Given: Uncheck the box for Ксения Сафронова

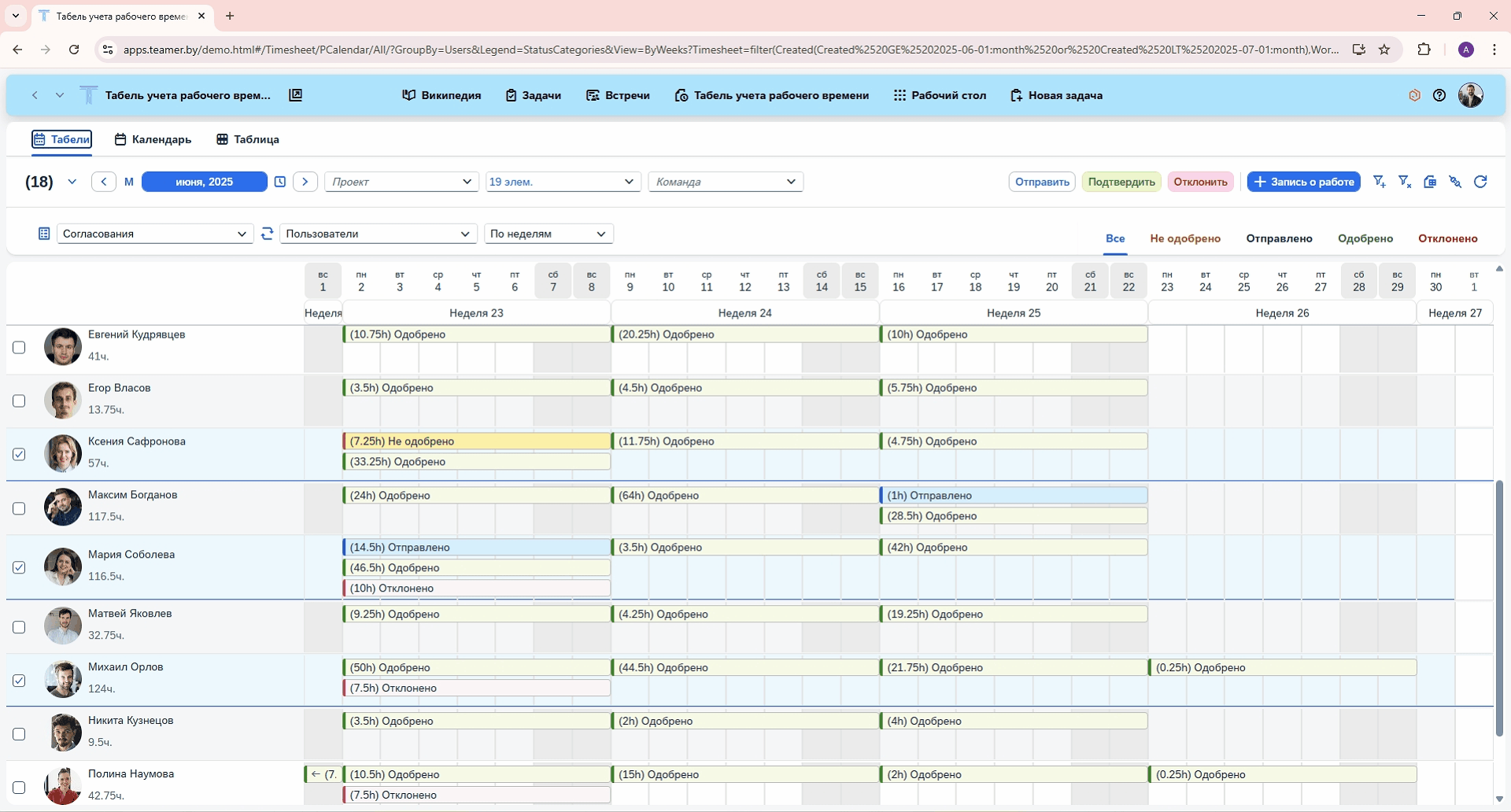Looking at the screenshot, I should pos(19,455).
